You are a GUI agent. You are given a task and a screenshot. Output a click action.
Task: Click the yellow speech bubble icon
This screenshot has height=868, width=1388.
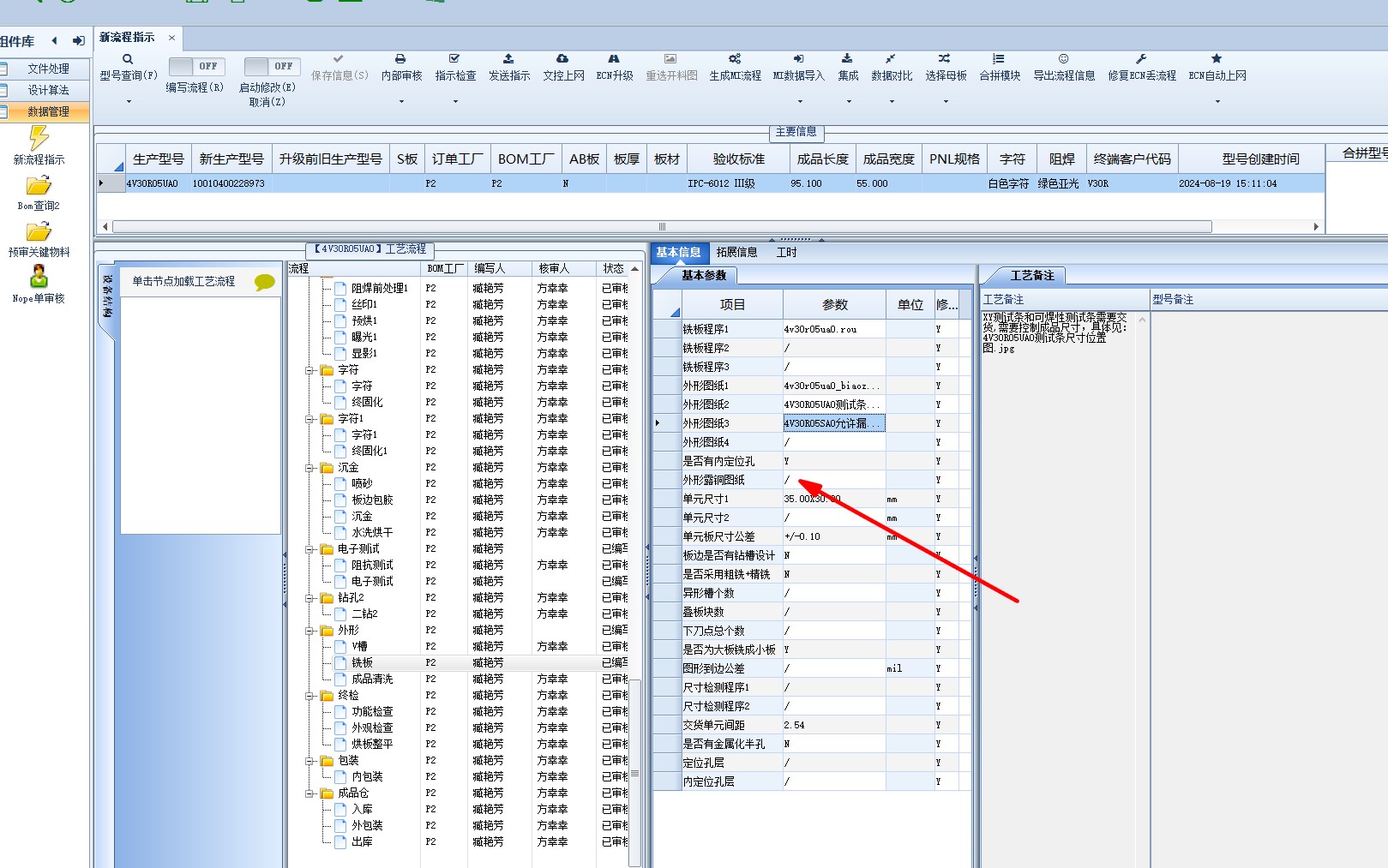tap(265, 282)
